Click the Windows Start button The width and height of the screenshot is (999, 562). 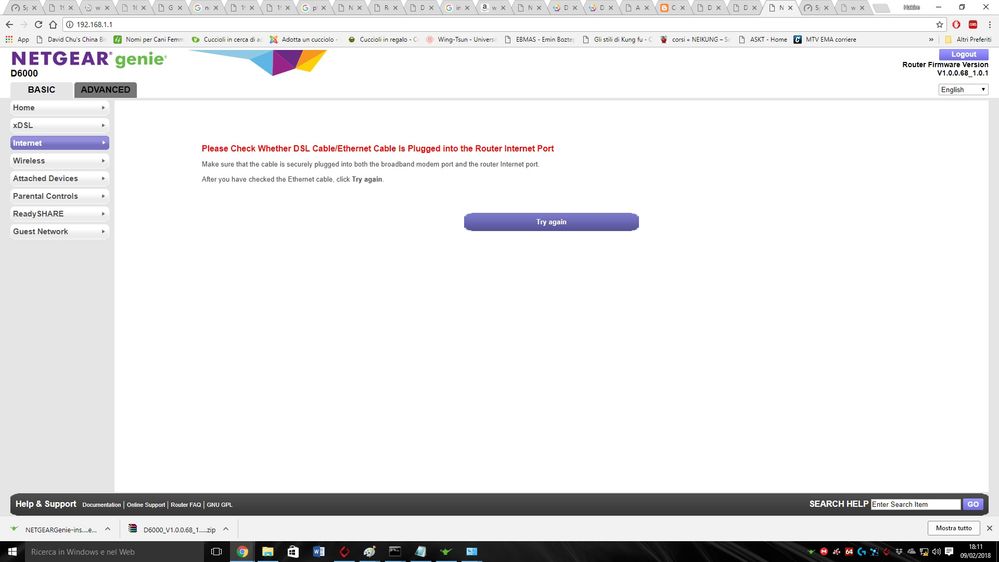pyautogui.click(x=12, y=551)
